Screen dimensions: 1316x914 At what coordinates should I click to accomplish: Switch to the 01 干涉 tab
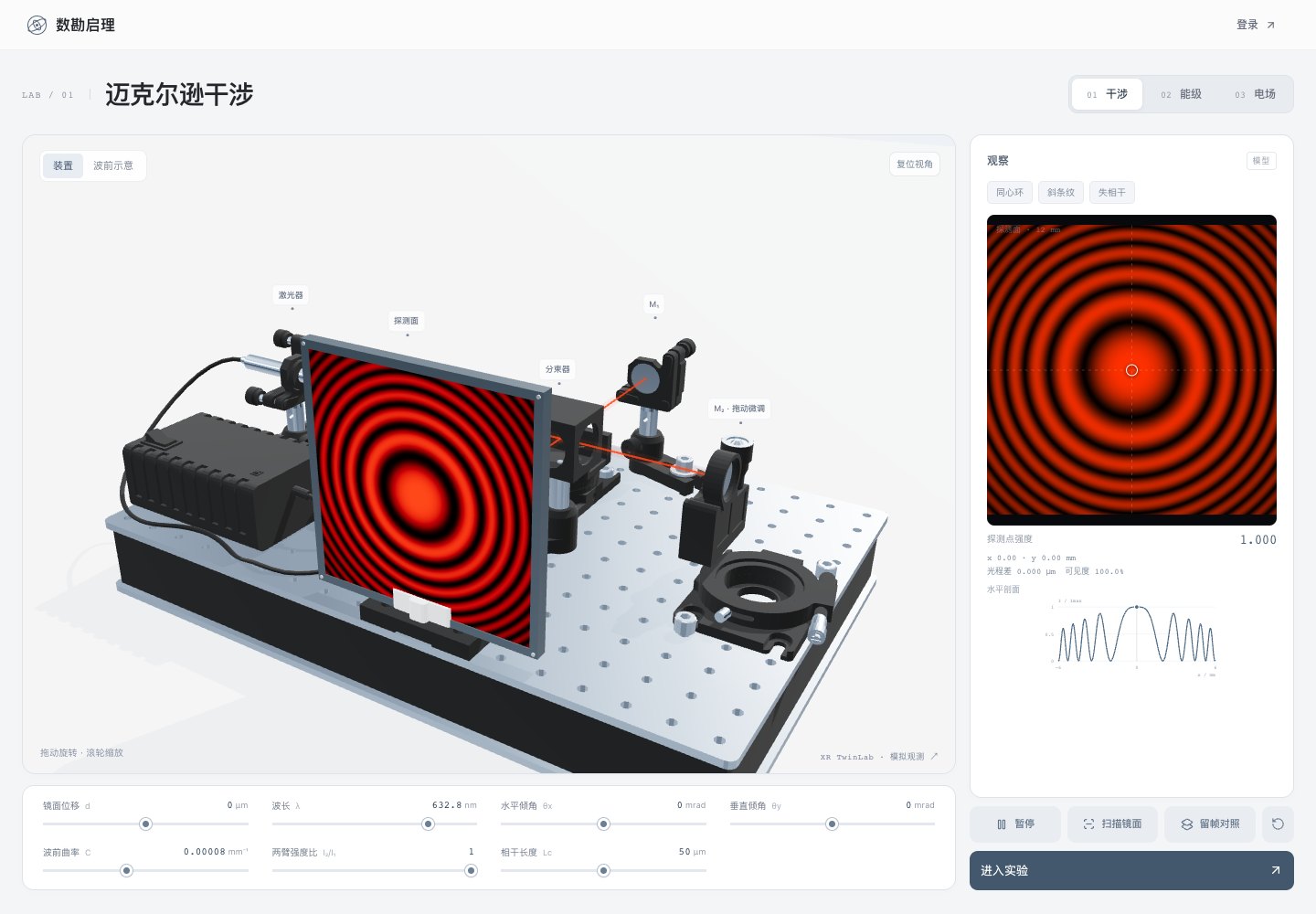1107,94
